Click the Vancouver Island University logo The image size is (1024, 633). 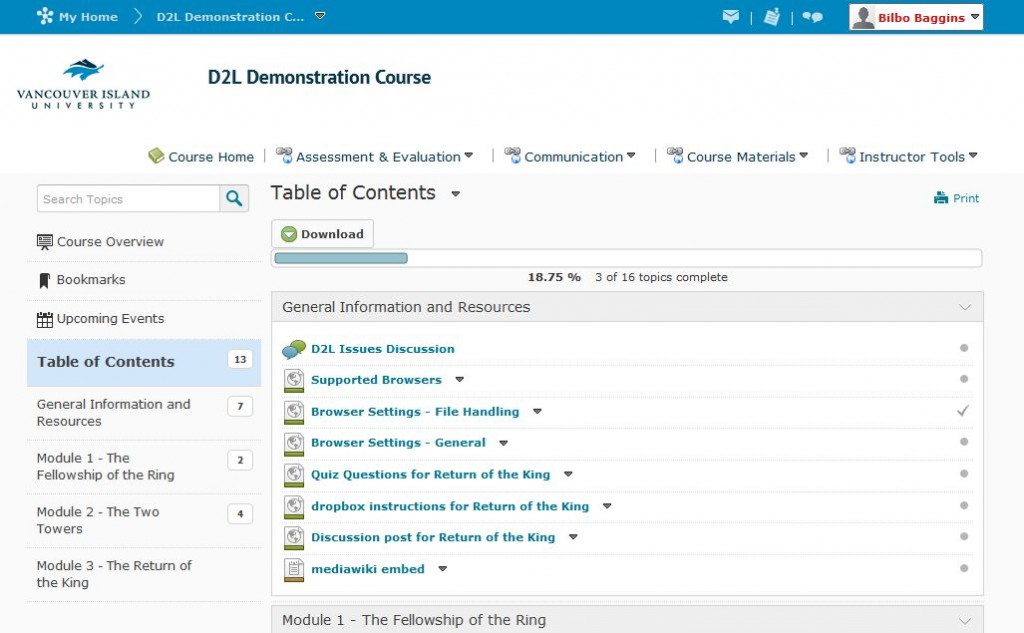tap(84, 84)
